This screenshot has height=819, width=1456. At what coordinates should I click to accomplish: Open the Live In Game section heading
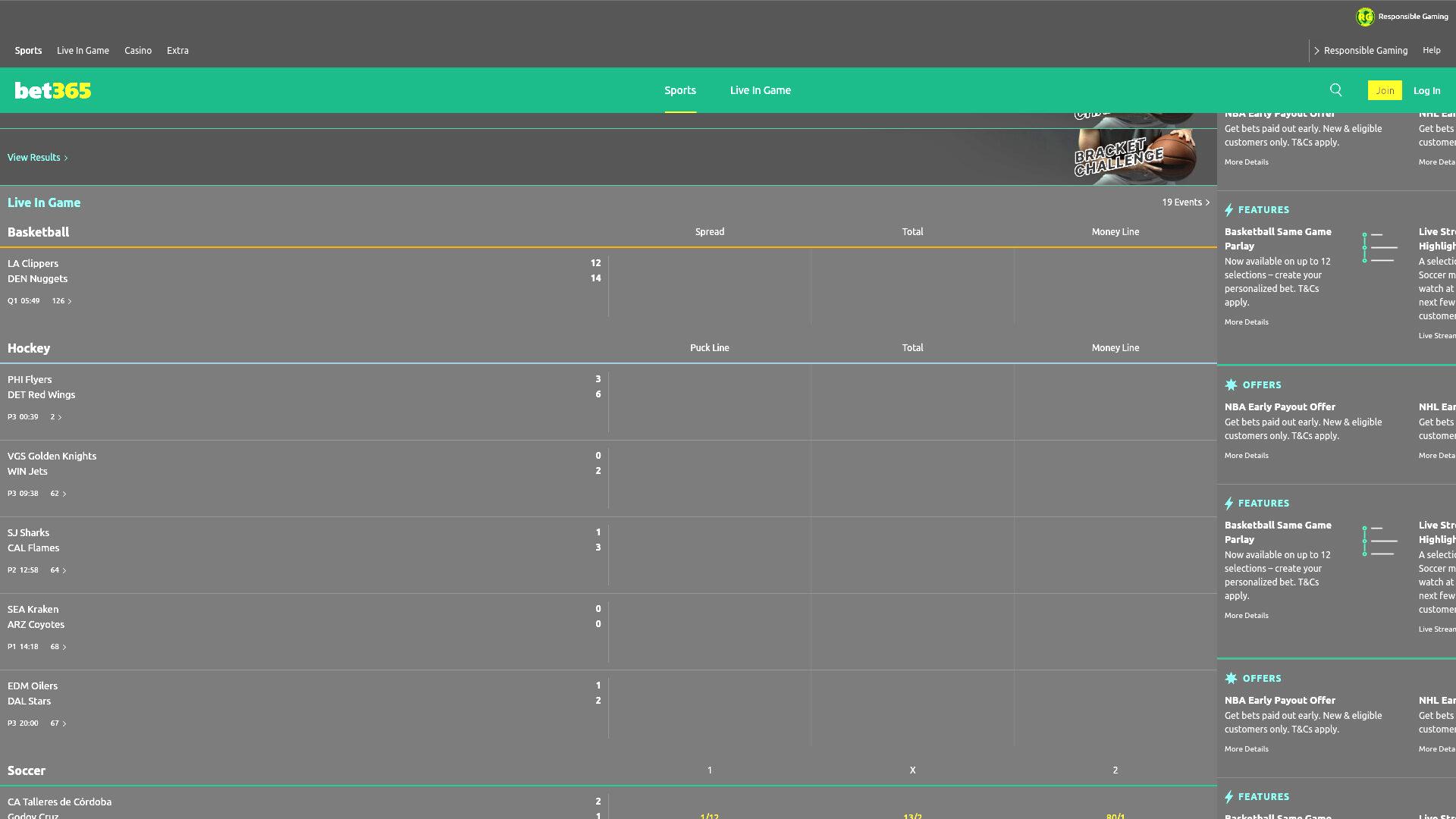pos(44,202)
